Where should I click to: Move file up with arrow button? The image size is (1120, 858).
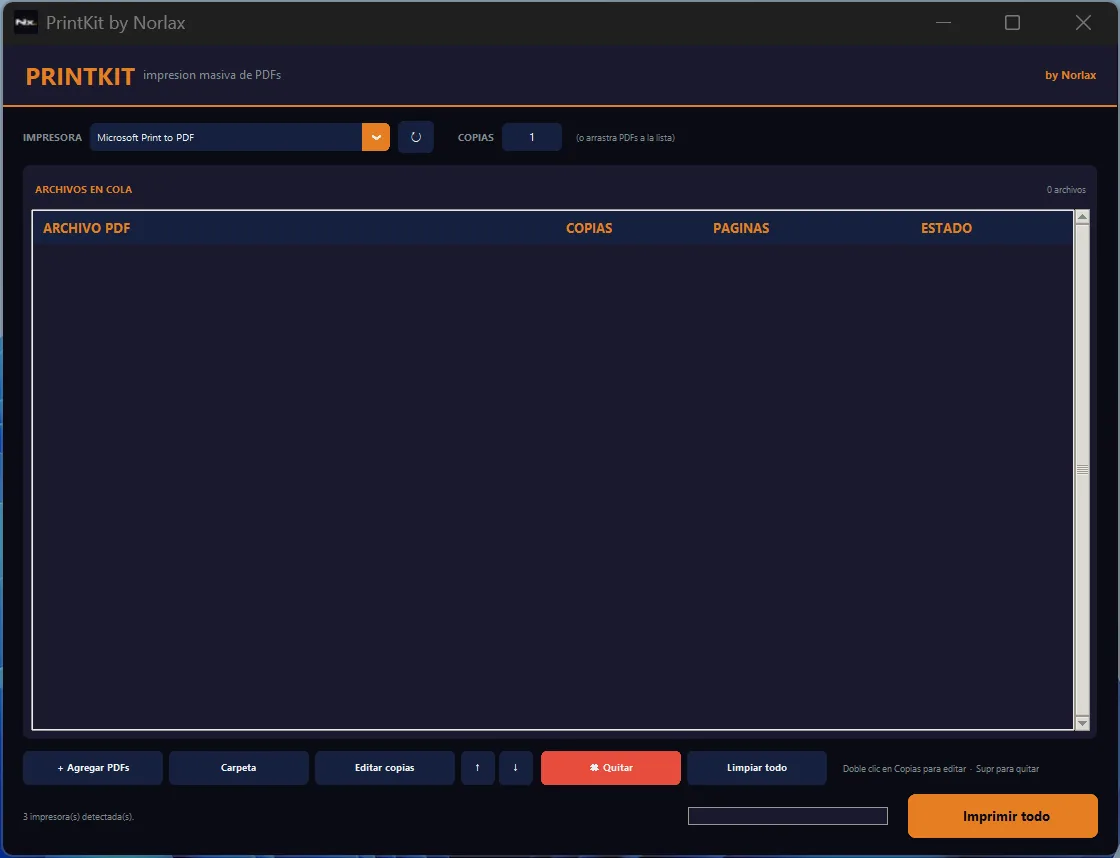[478, 768]
